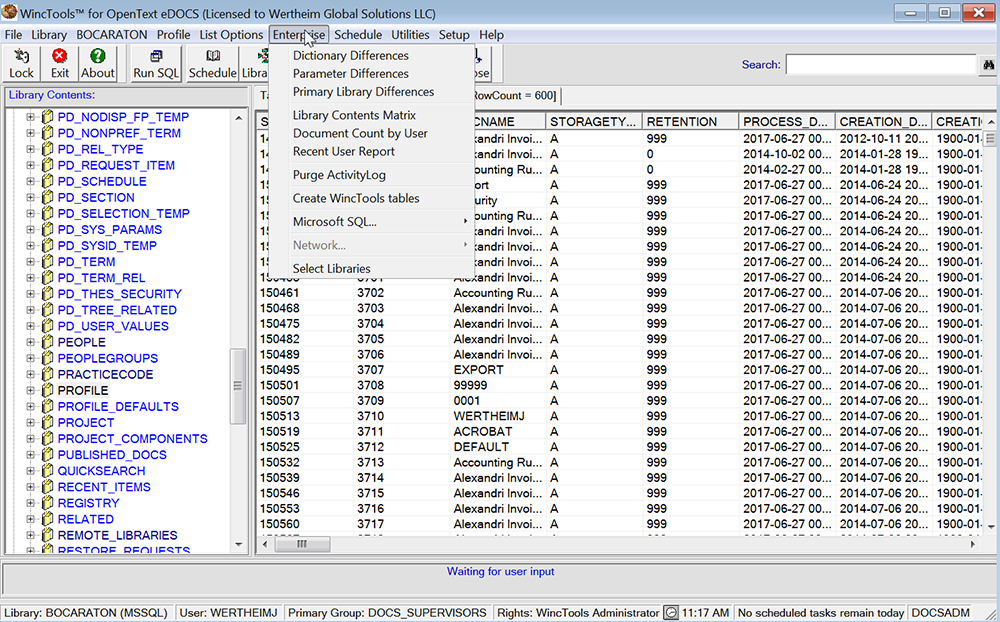
Task: Click the STORAGETY... column header
Action: 594,121
